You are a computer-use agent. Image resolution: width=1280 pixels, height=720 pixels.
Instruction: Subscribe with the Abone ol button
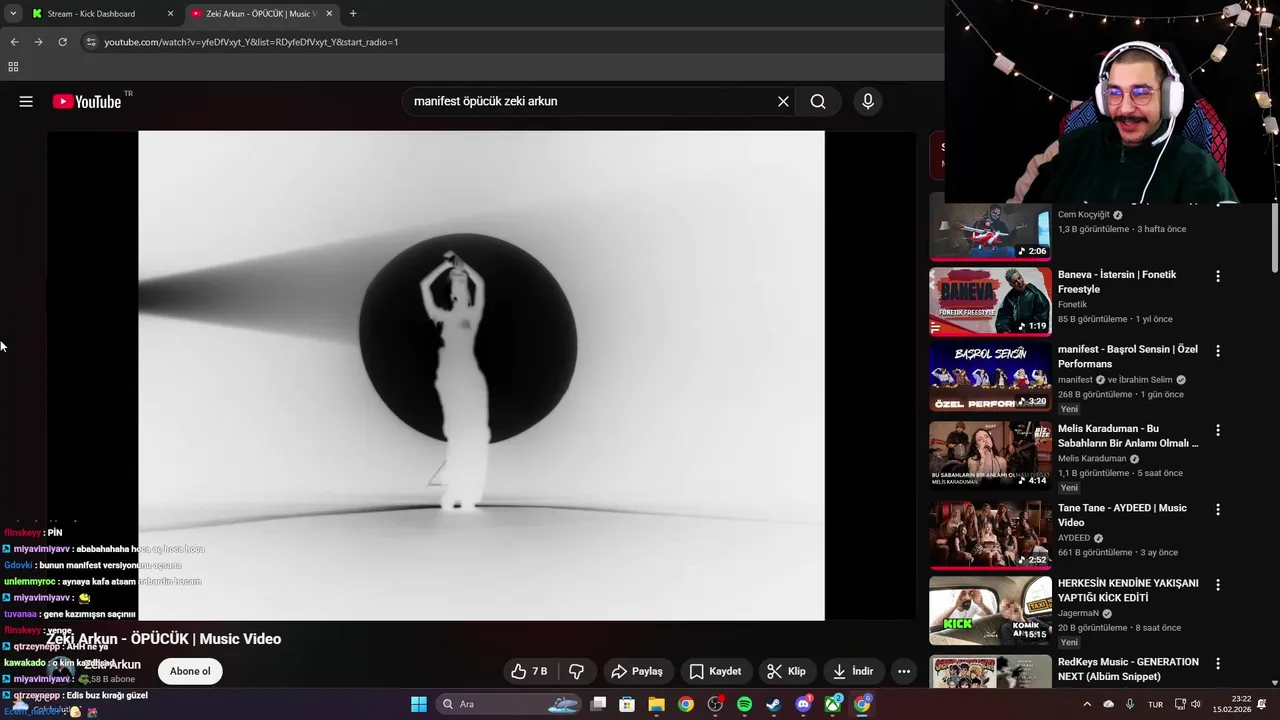click(190, 671)
